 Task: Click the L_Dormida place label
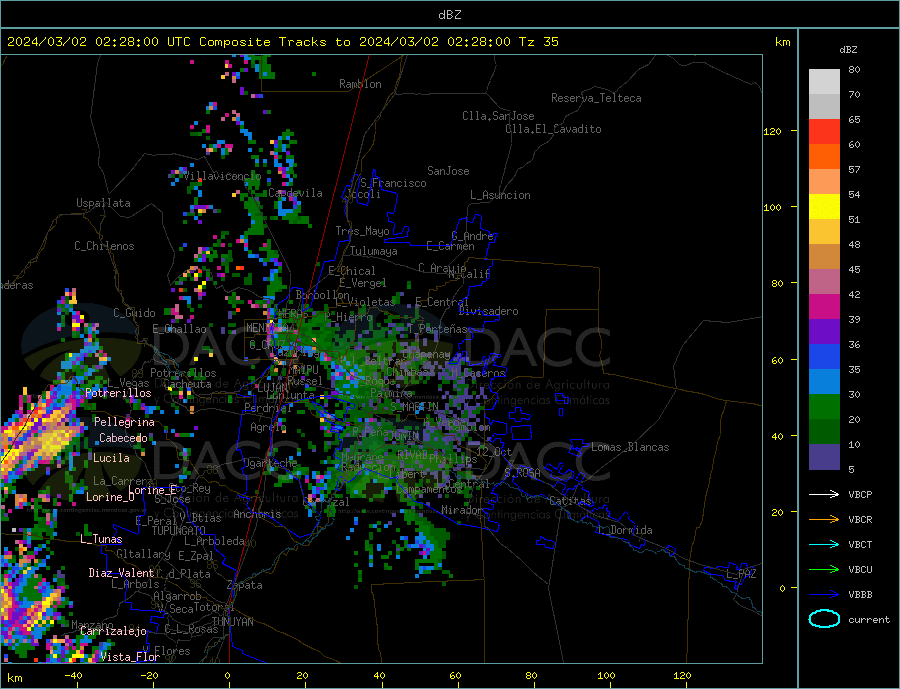pyautogui.click(x=626, y=530)
